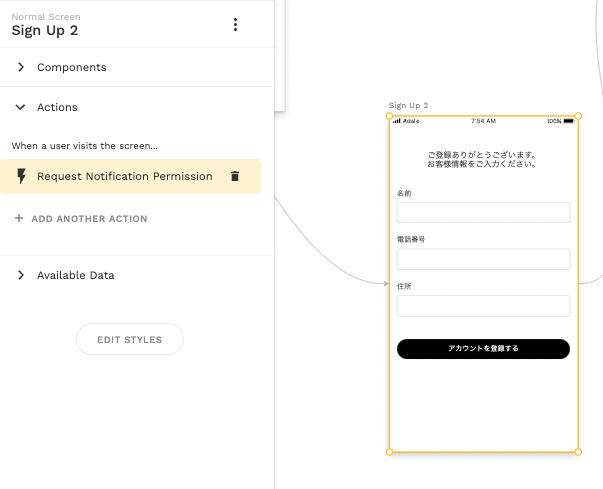Select the greeting text at top of phone screen
This screenshot has height=489, width=603.
483,159
